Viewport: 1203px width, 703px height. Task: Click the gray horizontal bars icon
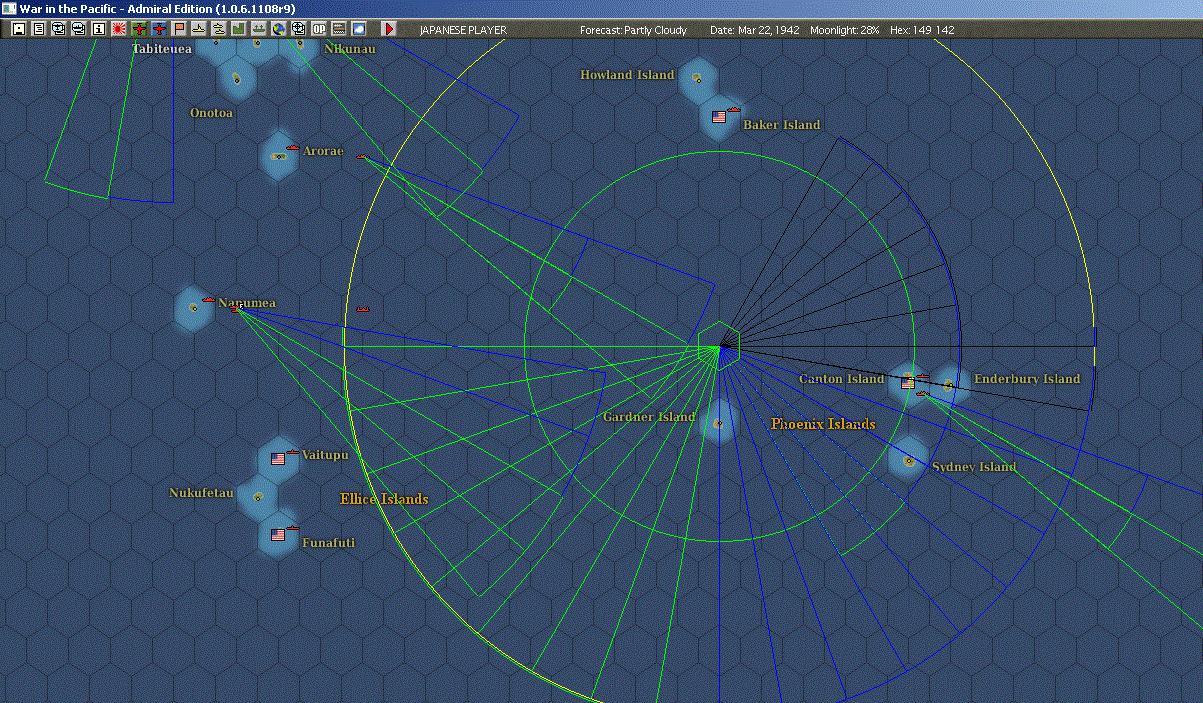tap(339, 29)
